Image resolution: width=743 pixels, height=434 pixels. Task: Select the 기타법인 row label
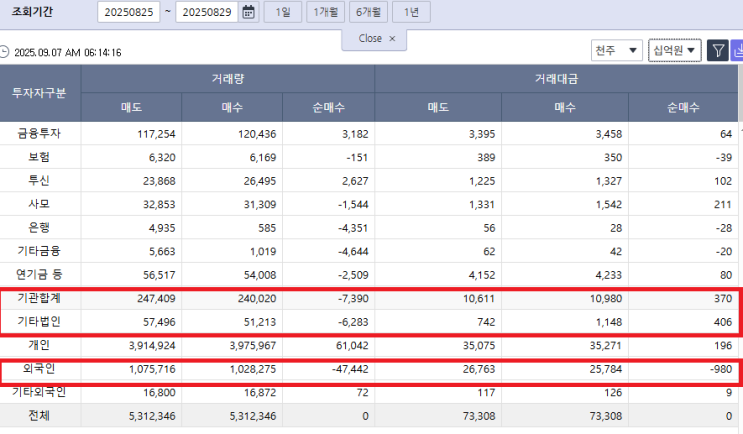pos(39,322)
